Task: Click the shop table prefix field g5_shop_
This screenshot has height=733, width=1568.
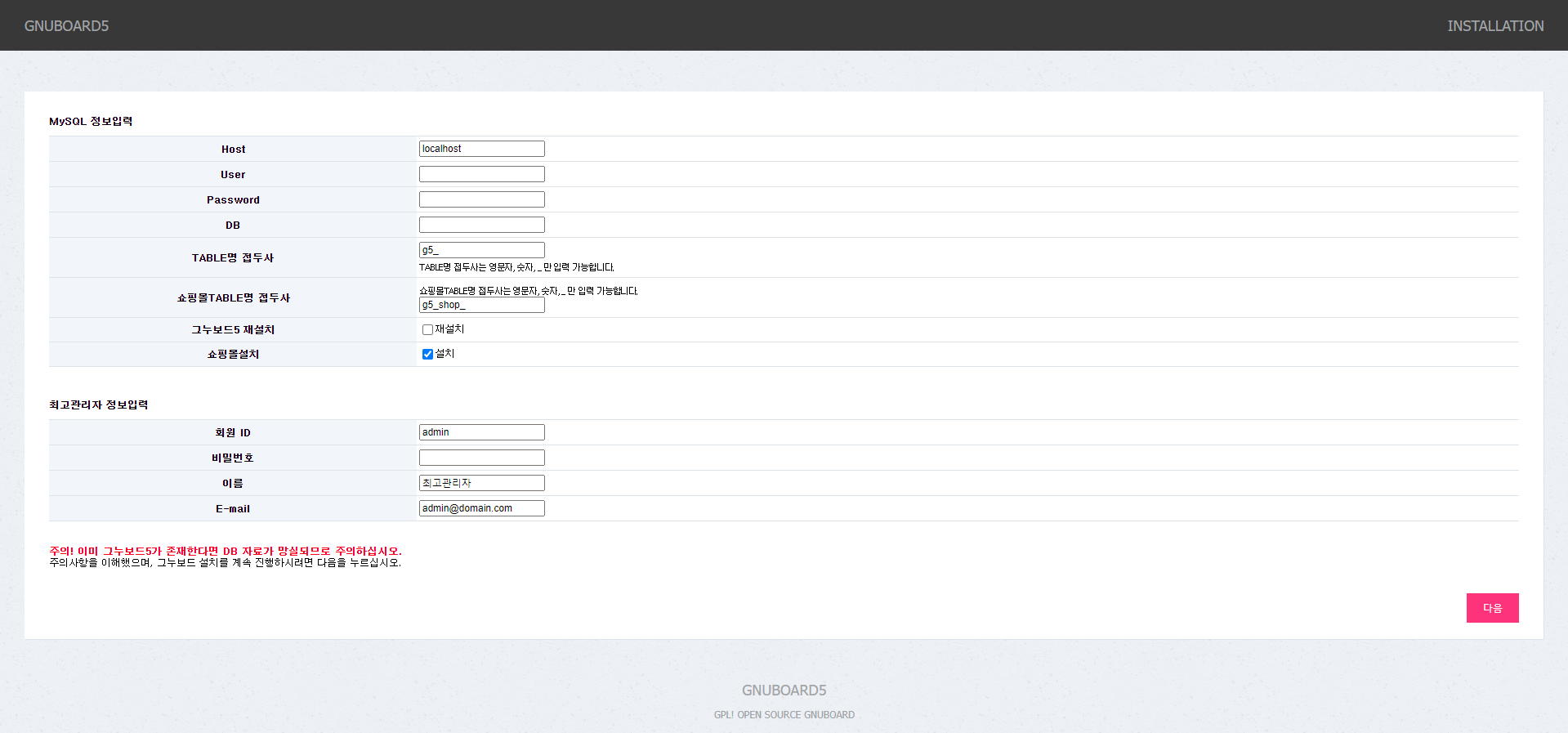Action: [x=481, y=305]
